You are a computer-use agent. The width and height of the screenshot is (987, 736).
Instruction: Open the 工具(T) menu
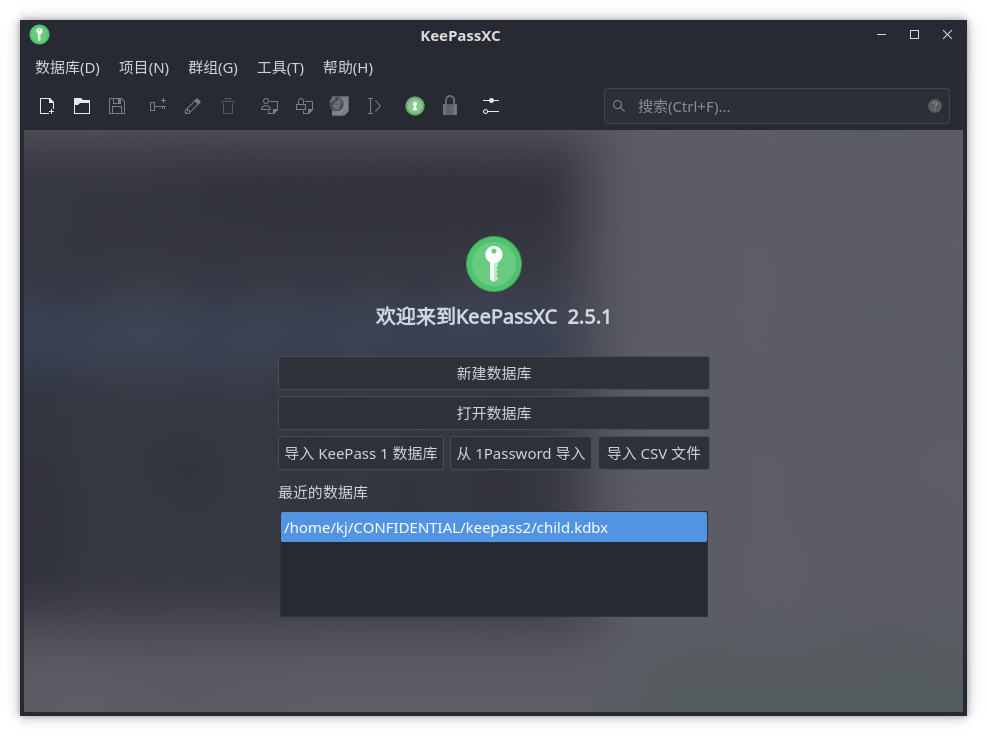click(x=281, y=67)
